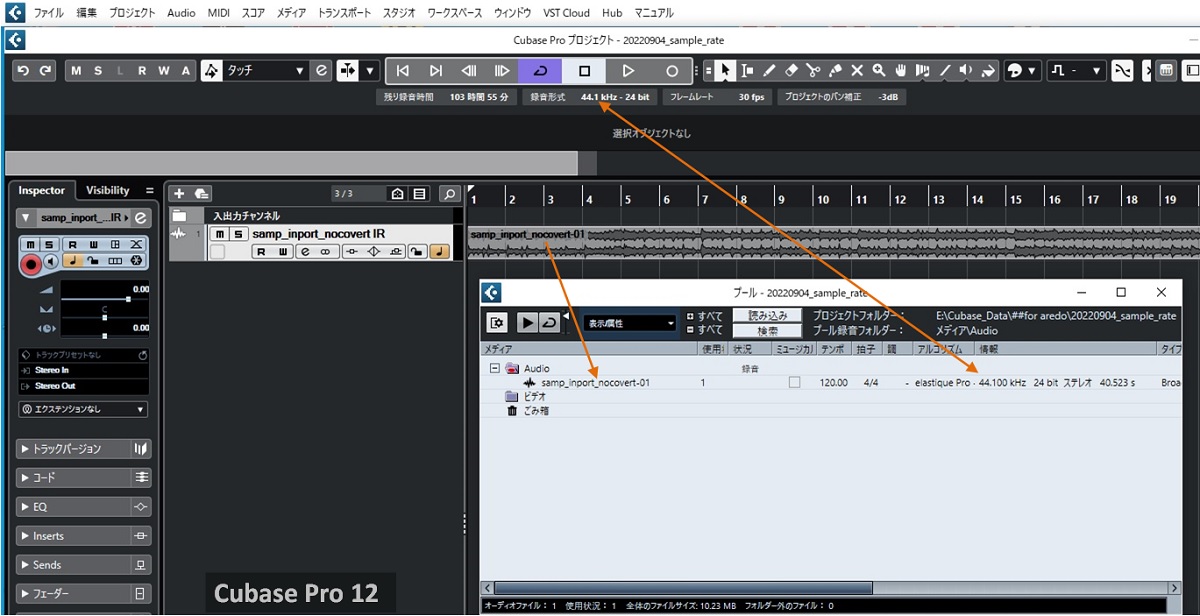The width and height of the screenshot is (1200, 616).
Task: Open the Inspector edit channel settings 'e' button
Action: tap(140, 218)
